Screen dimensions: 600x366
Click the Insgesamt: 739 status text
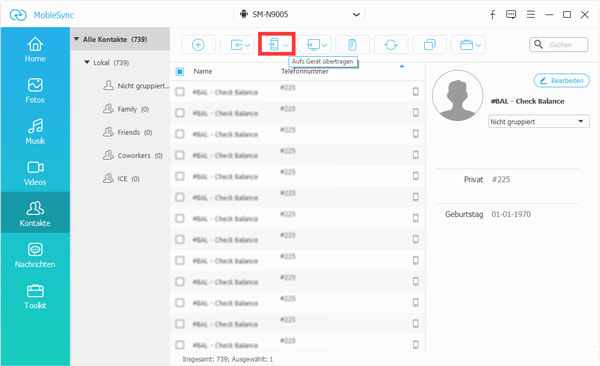click(228, 359)
